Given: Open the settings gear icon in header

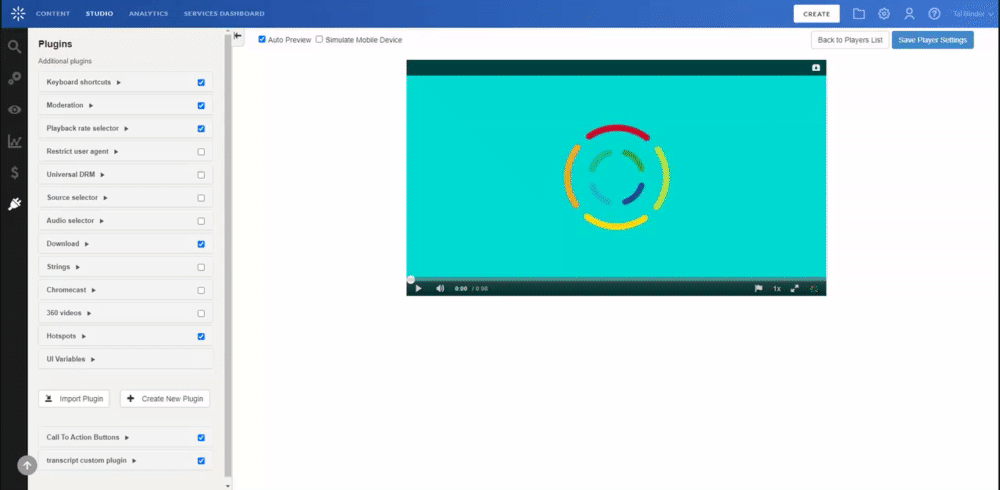Looking at the screenshot, I should [x=884, y=13].
